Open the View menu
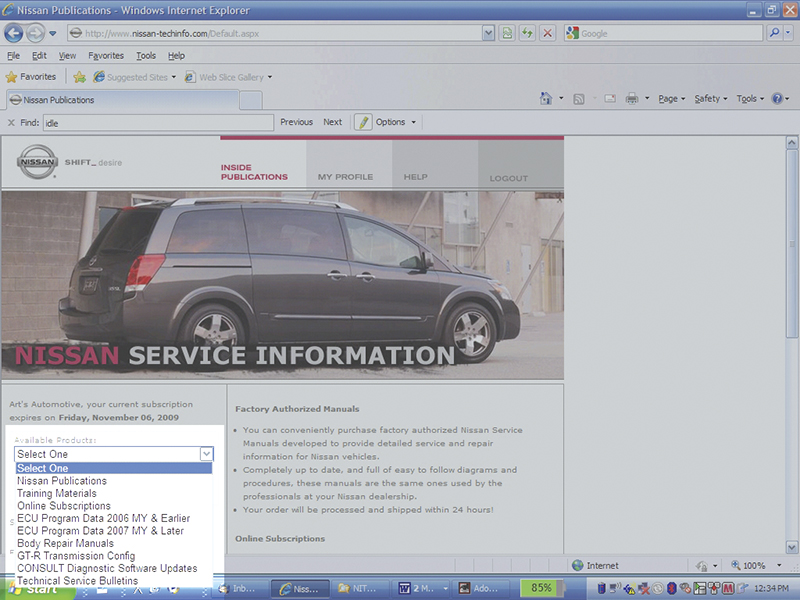 coord(67,56)
